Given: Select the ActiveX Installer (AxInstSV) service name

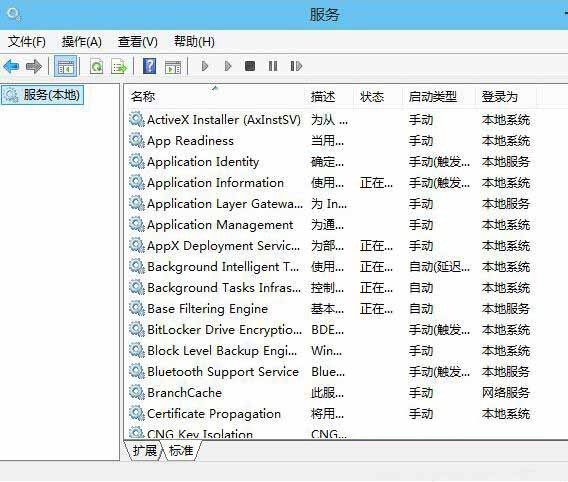Looking at the screenshot, I should click(224, 120).
